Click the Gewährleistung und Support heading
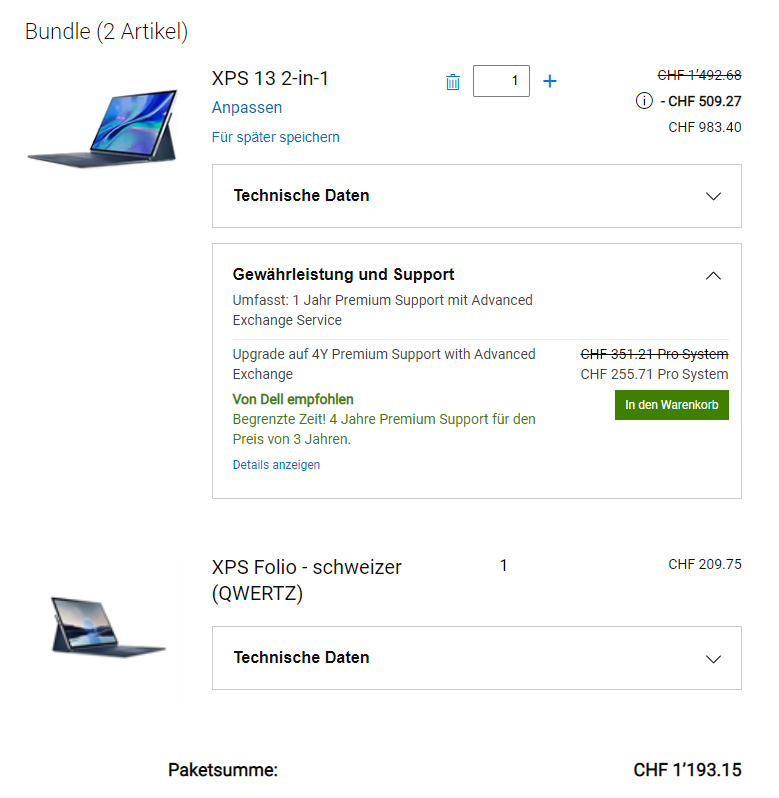Screen dimensions: 779x798 [x=343, y=274]
